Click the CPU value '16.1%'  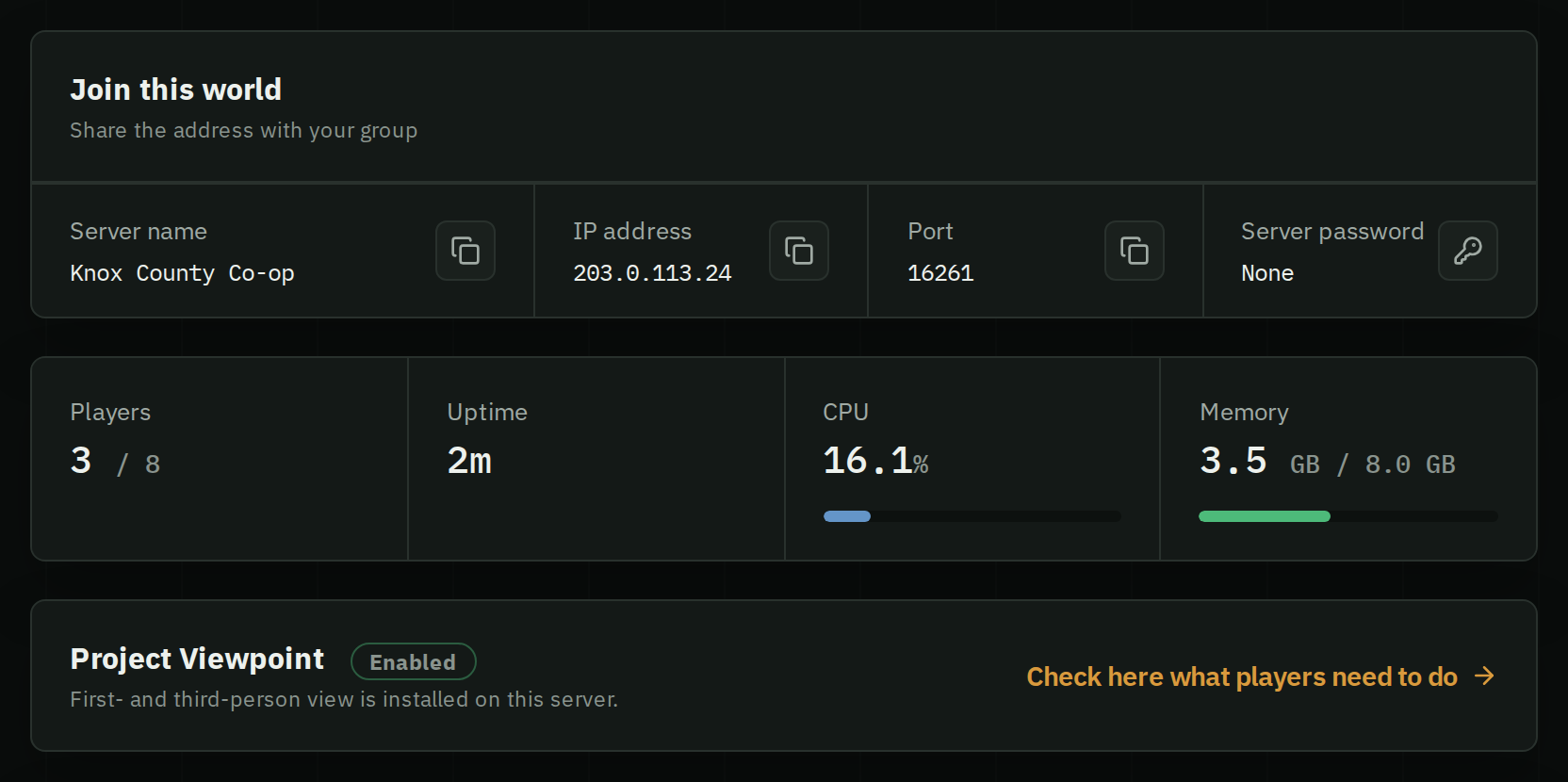875,461
